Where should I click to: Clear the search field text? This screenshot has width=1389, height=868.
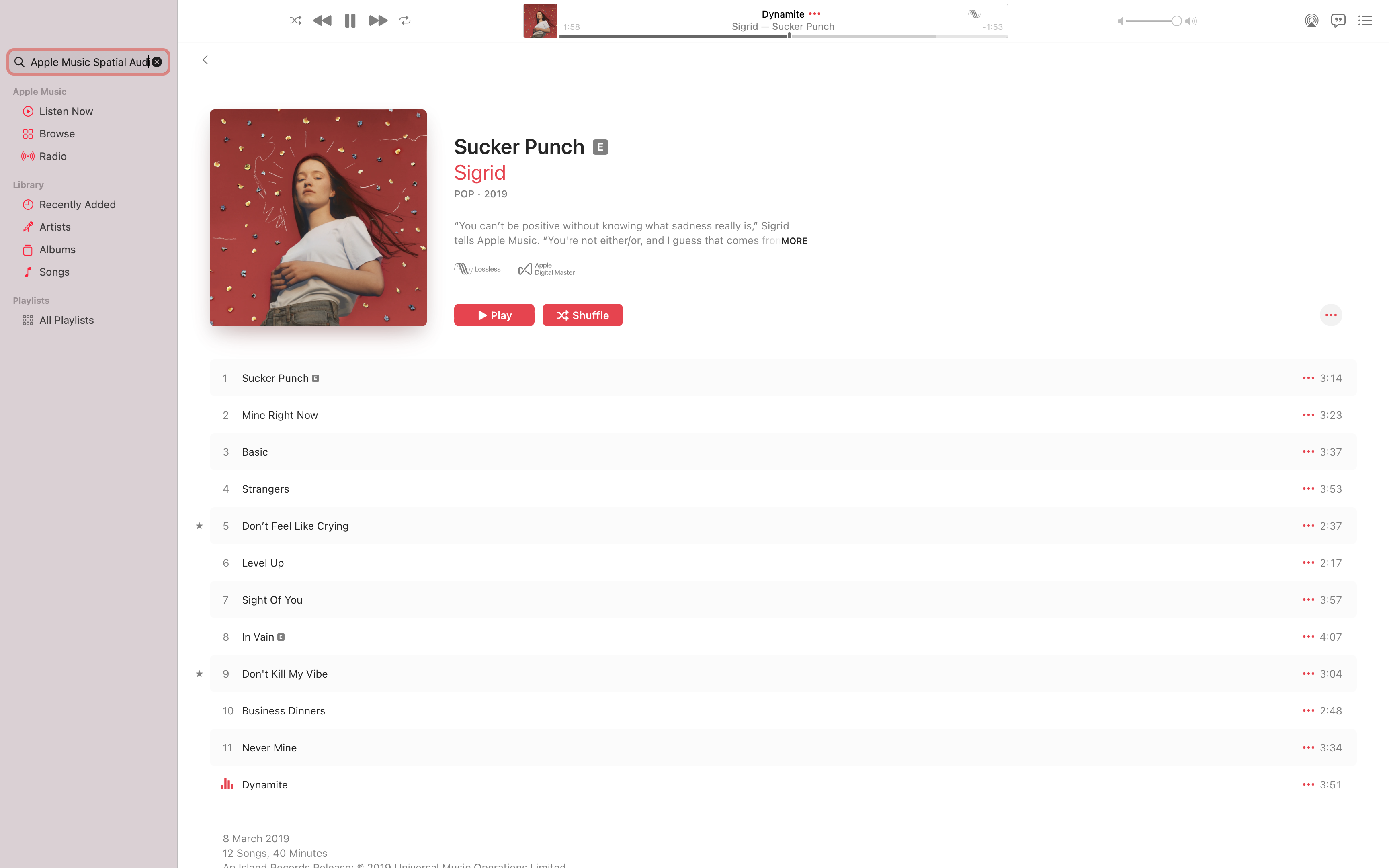coord(157,62)
